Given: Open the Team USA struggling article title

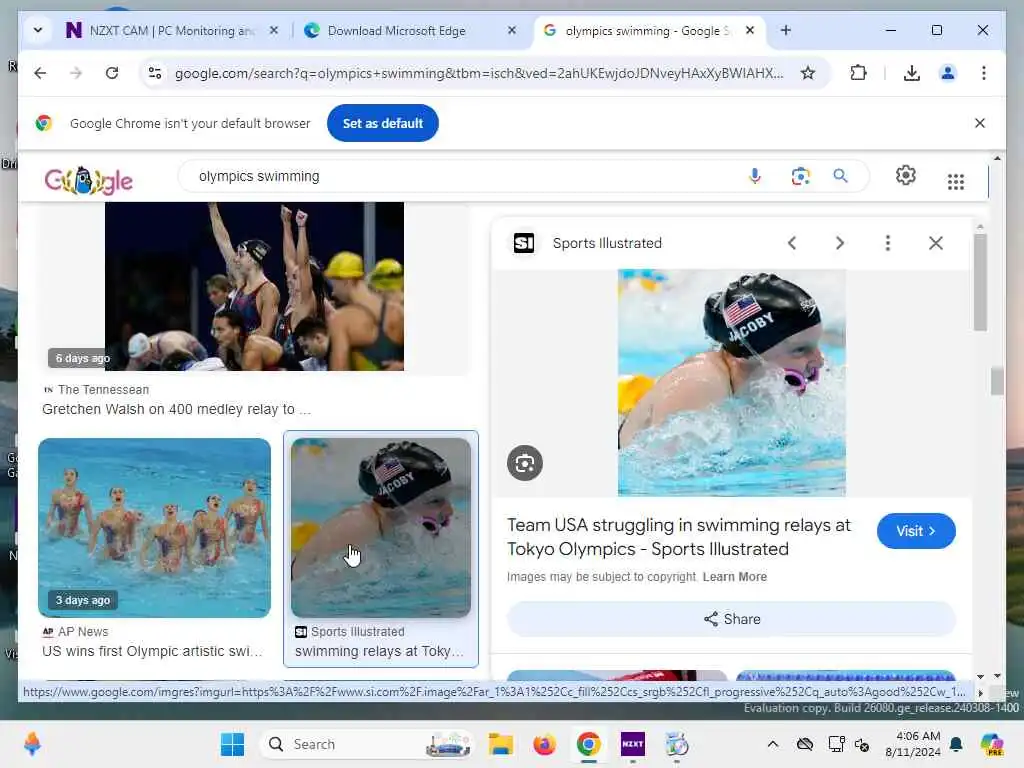Looking at the screenshot, I should coord(679,537).
